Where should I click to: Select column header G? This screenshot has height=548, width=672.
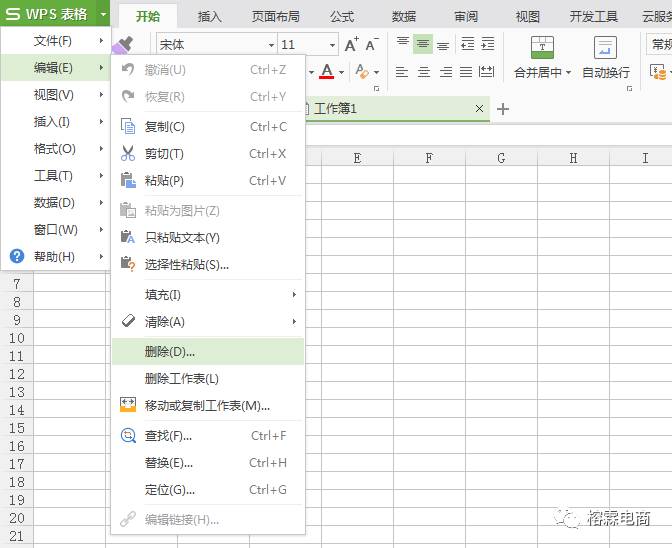[x=501, y=158]
